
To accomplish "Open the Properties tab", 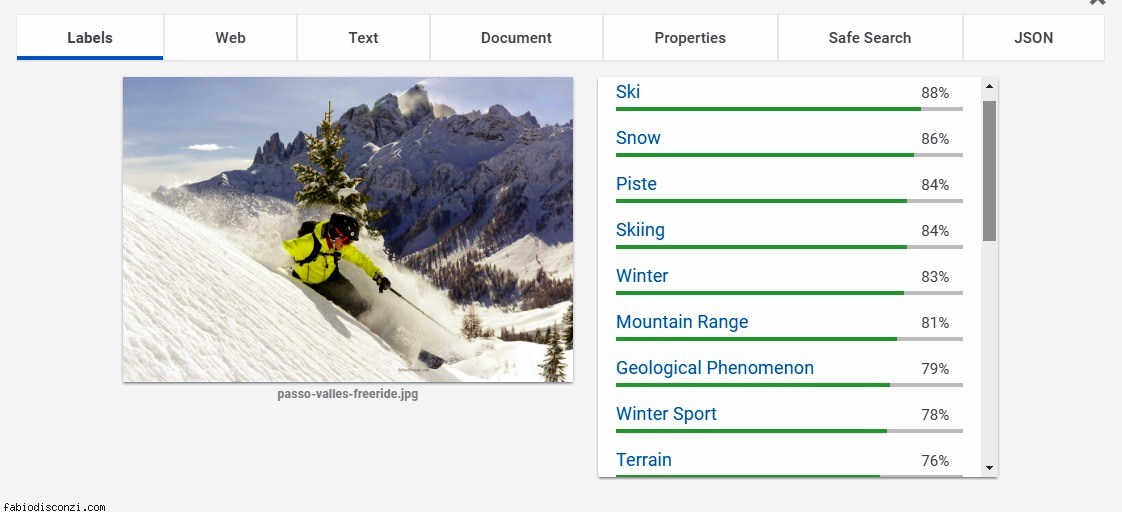I will (690, 38).
